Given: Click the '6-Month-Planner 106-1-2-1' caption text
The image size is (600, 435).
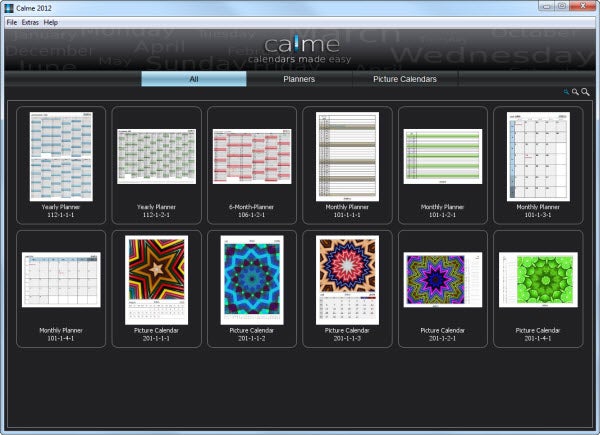Looking at the screenshot, I should [251, 211].
